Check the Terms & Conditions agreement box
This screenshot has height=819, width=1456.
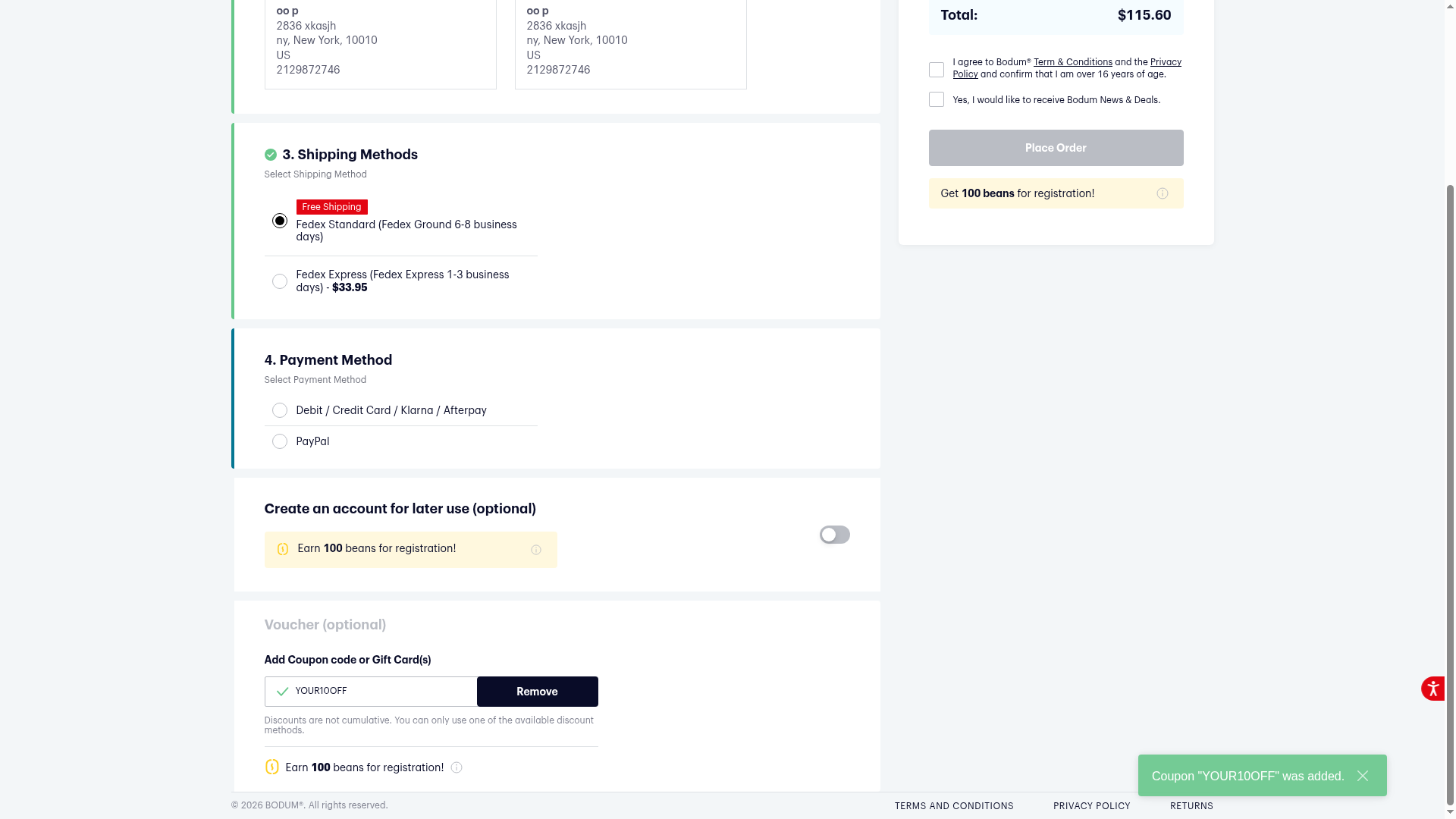pyautogui.click(x=937, y=70)
